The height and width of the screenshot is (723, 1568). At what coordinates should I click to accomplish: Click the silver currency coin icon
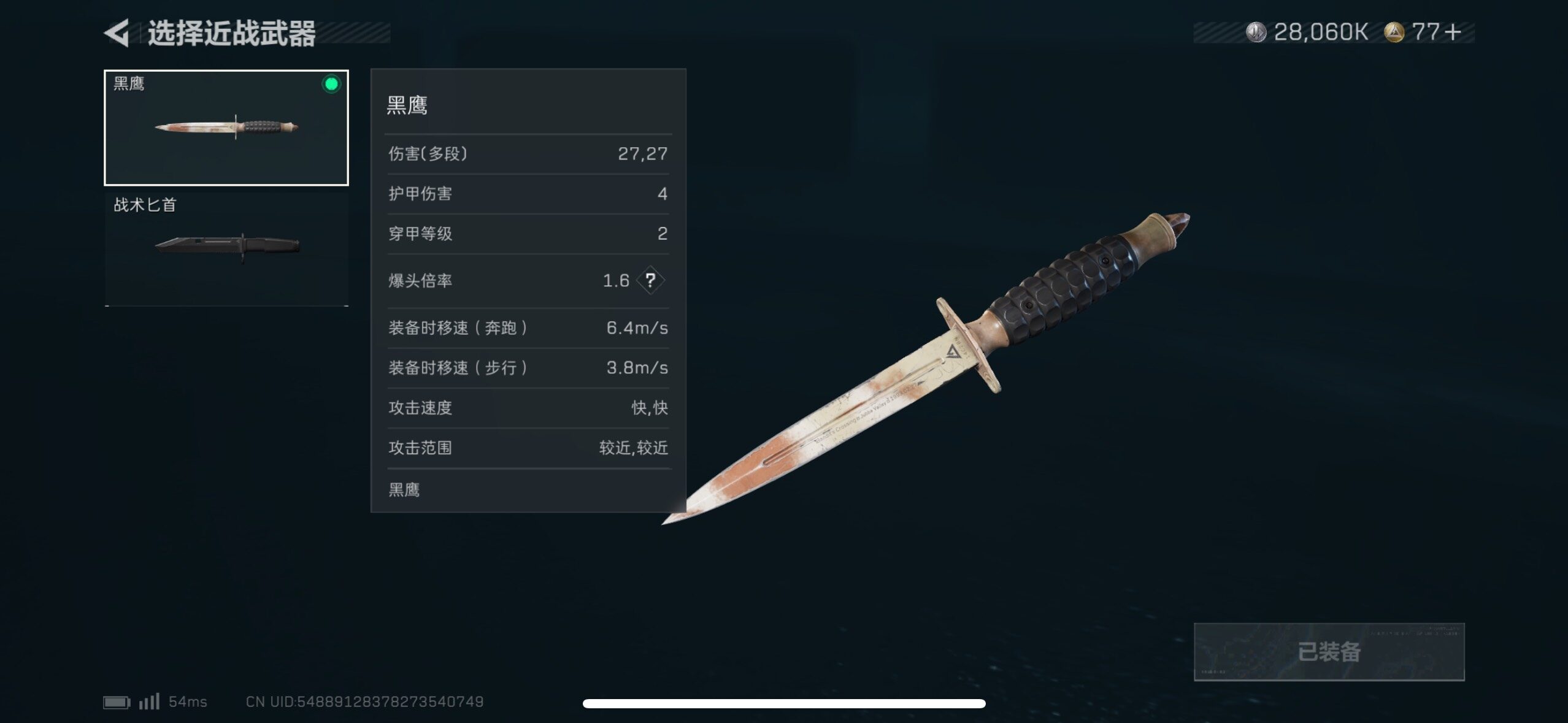click(1256, 32)
